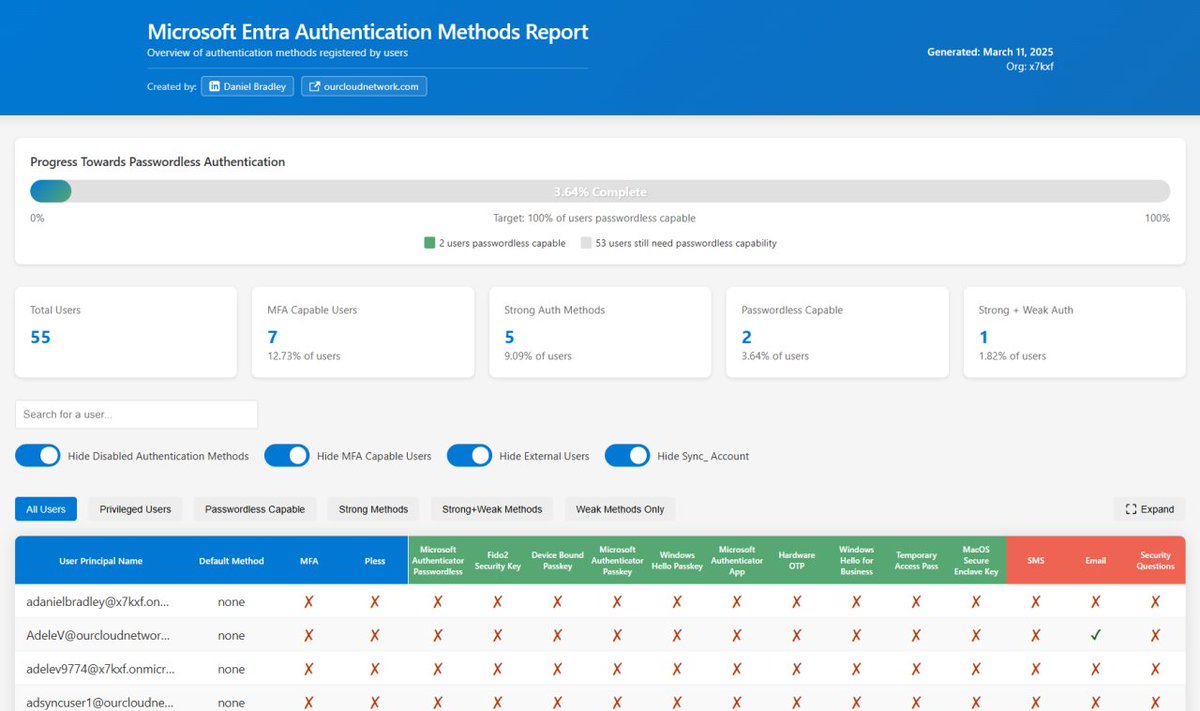Switch to Passwordless Capable tab

click(x=255, y=509)
